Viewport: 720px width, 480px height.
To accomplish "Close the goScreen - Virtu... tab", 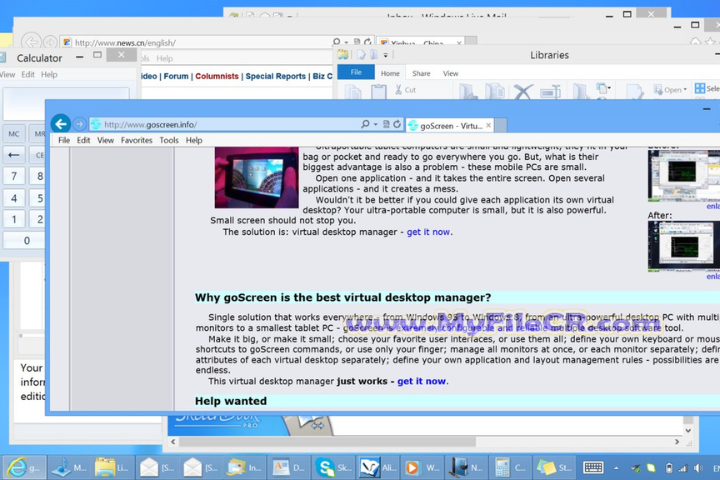I will coord(489,125).
